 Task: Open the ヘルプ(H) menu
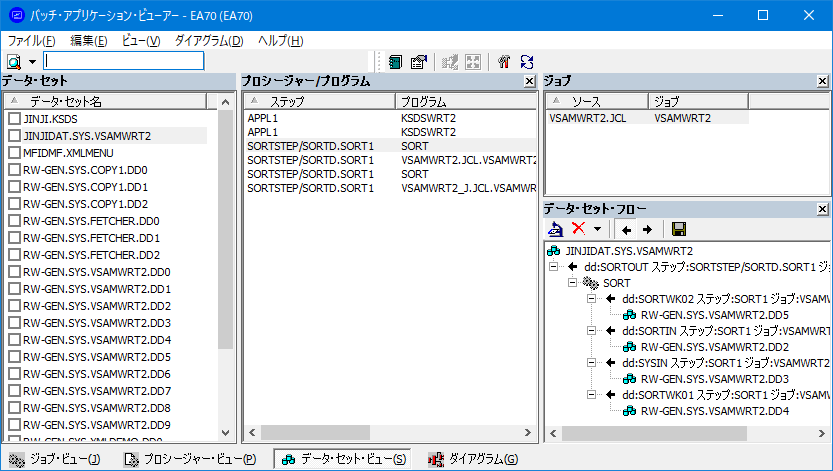(x=280, y=41)
